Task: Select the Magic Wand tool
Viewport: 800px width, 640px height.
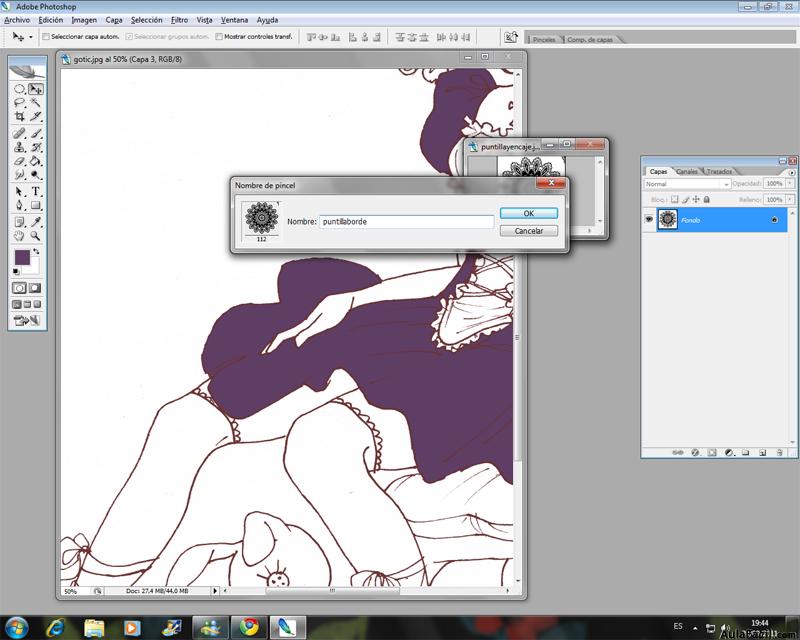Action: (36, 103)
